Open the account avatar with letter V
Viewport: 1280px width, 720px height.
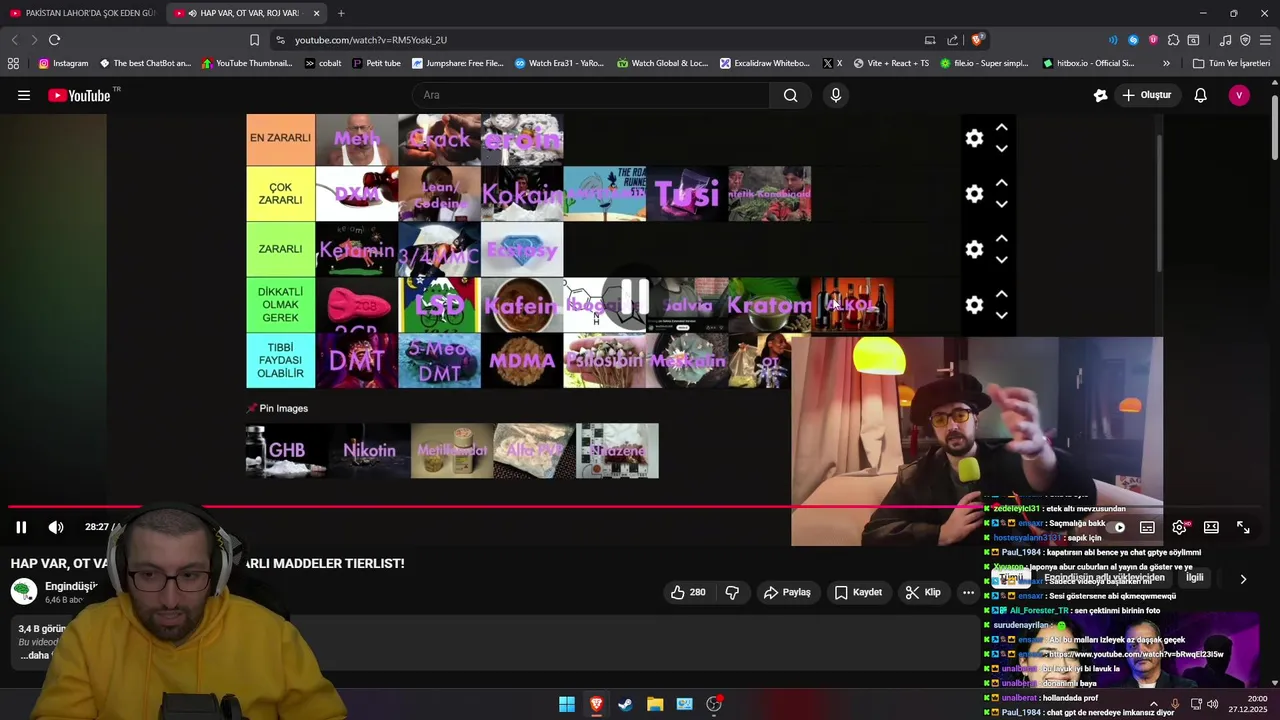coord(1239,95)
